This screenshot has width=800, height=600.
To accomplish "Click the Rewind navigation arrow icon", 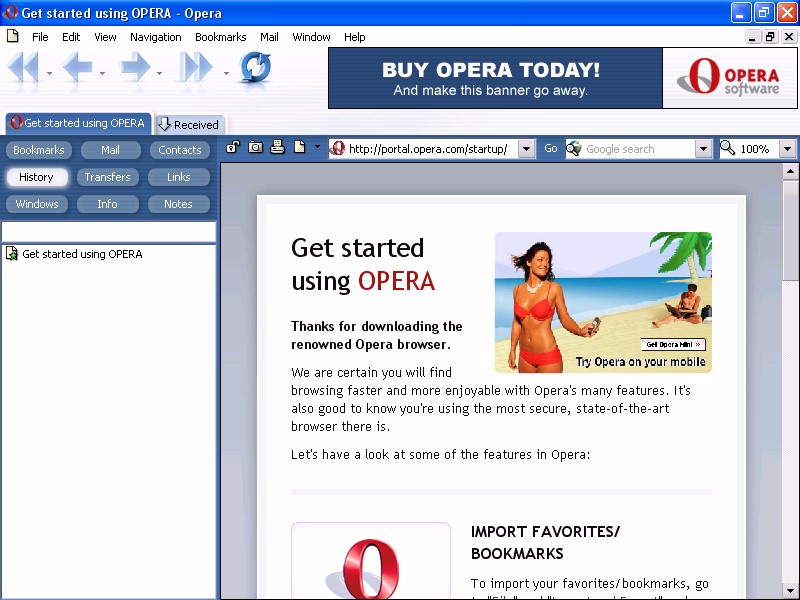I will pyautogui.click(x=24, y=67).
